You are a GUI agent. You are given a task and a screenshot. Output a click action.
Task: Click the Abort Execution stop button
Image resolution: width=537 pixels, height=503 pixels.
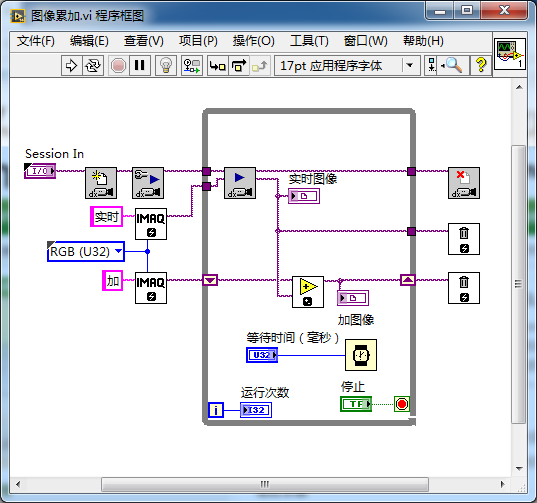point(118,65)
